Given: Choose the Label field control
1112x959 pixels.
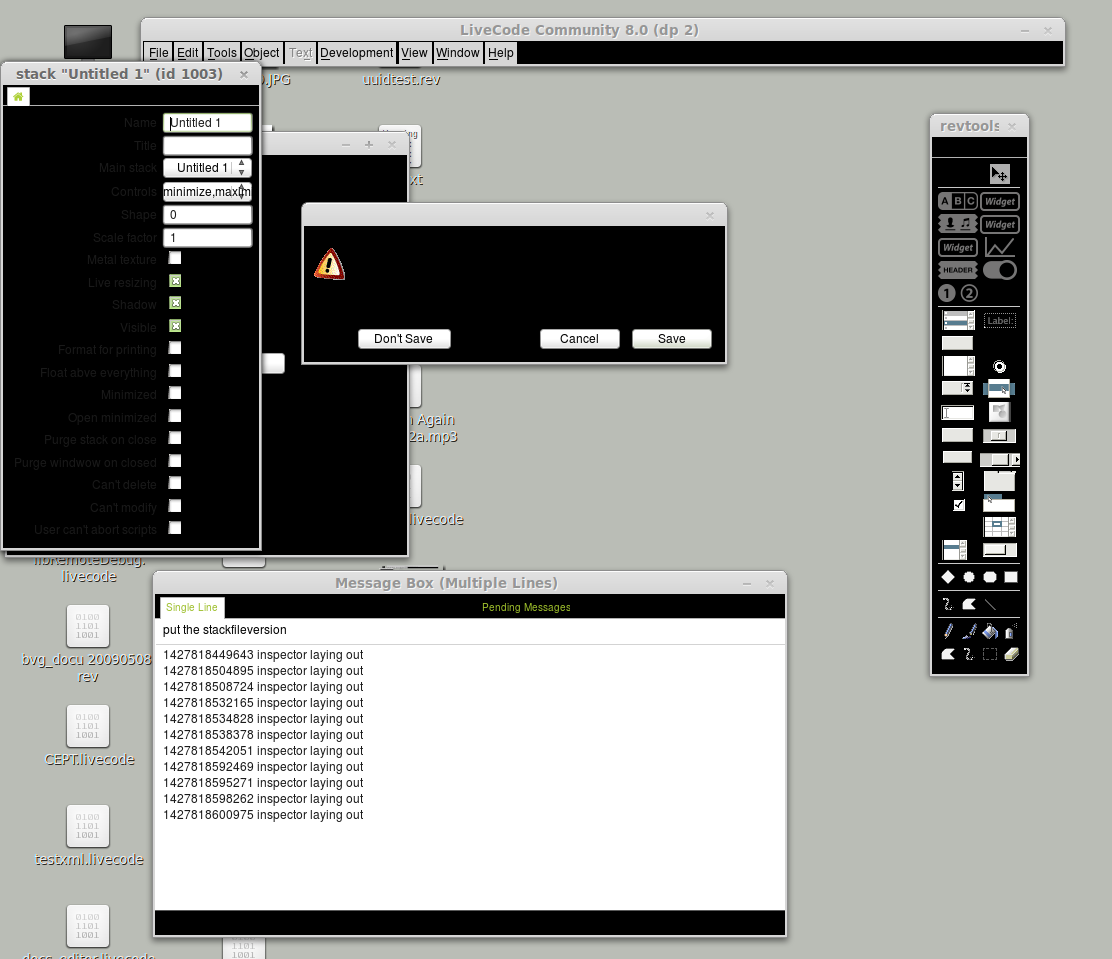Looking at the screenshot, I should coord(999,321).
